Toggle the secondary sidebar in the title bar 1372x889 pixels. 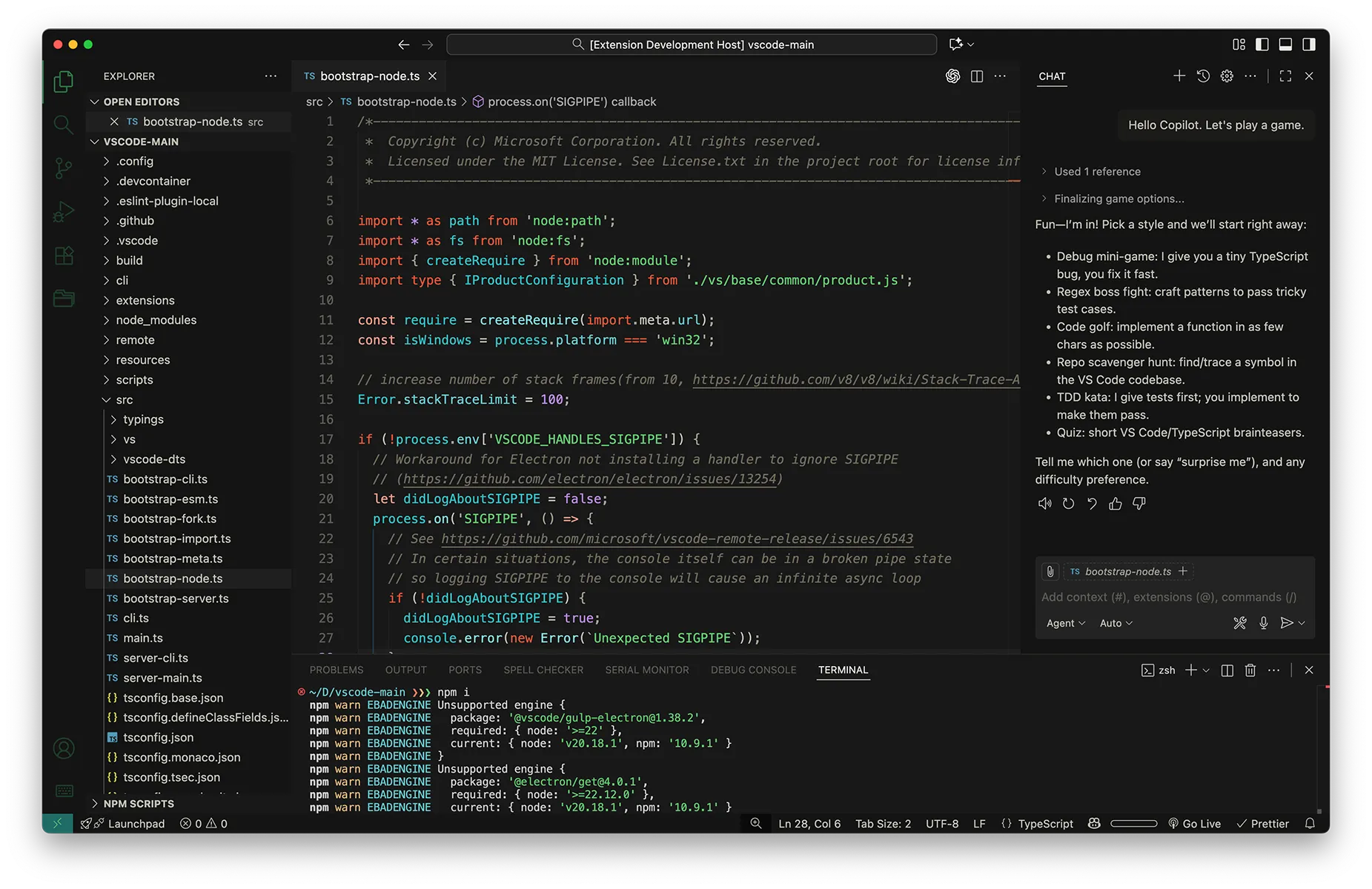pos(1309,44)
